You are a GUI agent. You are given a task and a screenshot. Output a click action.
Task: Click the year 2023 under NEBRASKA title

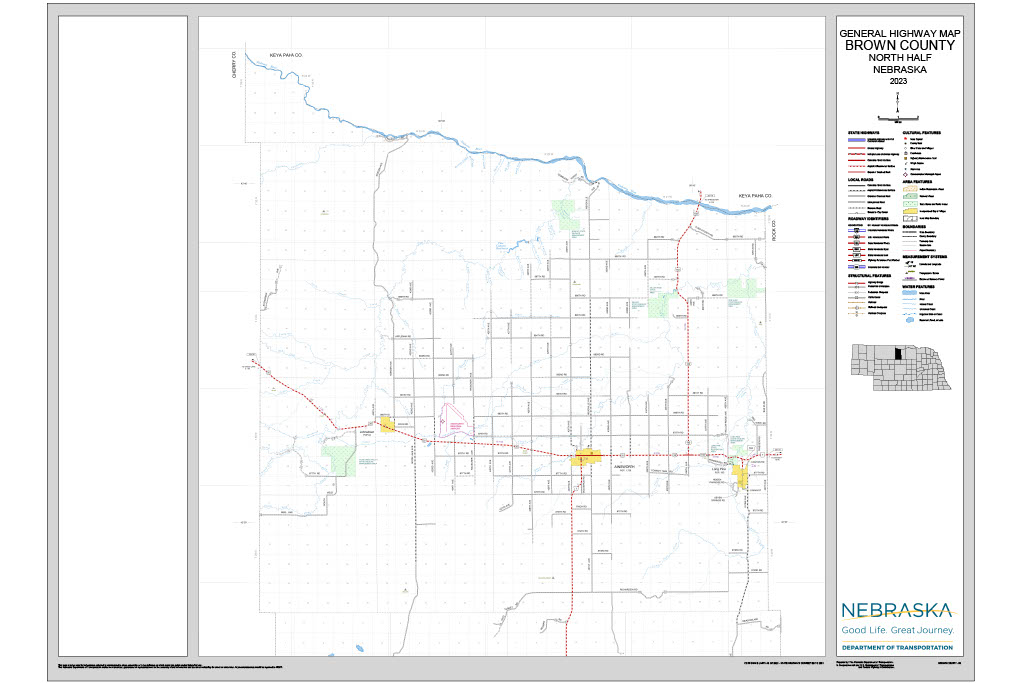898,81
